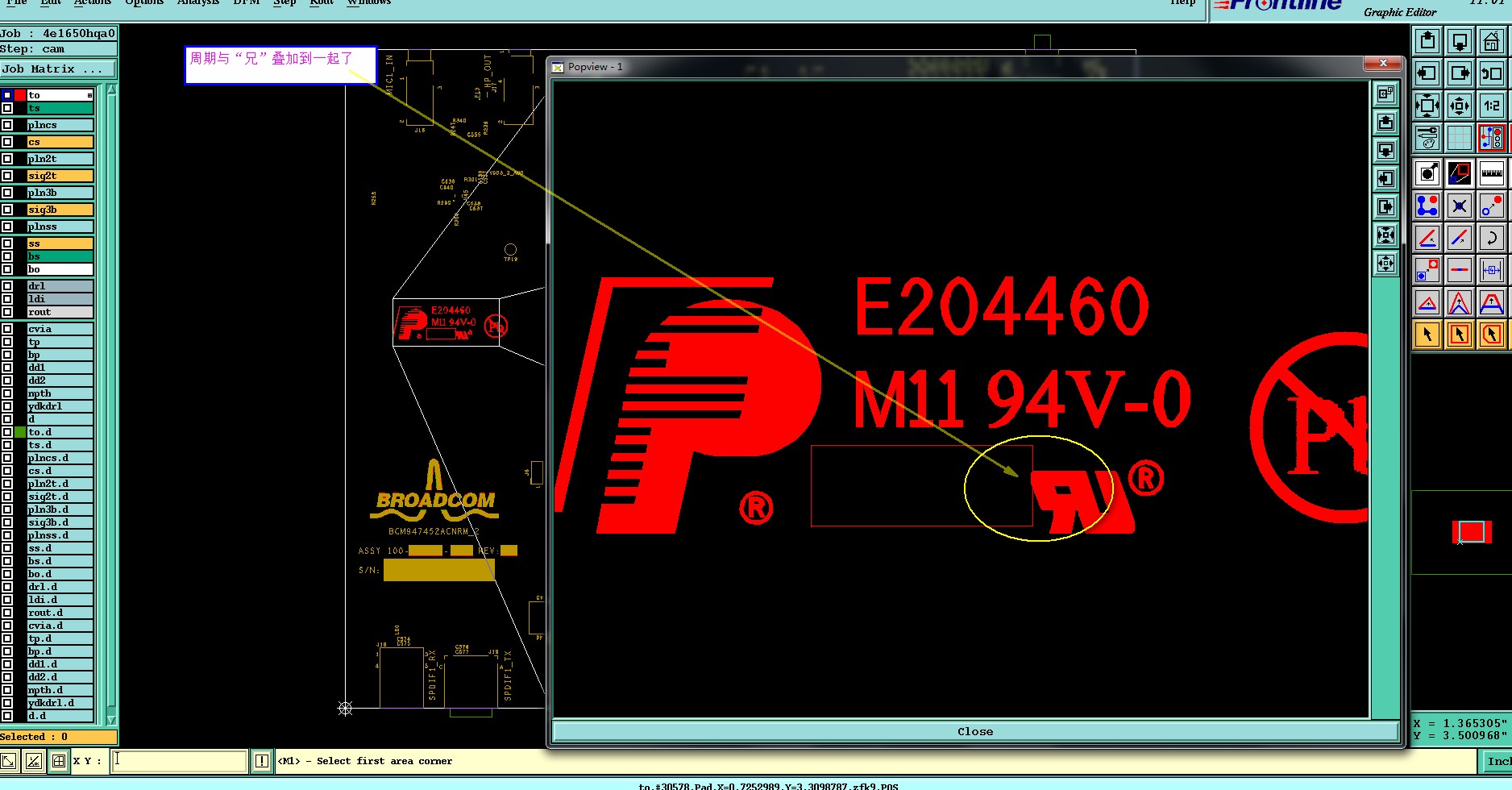The height and width of the screenshot is (790, 1512).
Task: Select layer name 'bo'
Action: (x=60, y=269)
